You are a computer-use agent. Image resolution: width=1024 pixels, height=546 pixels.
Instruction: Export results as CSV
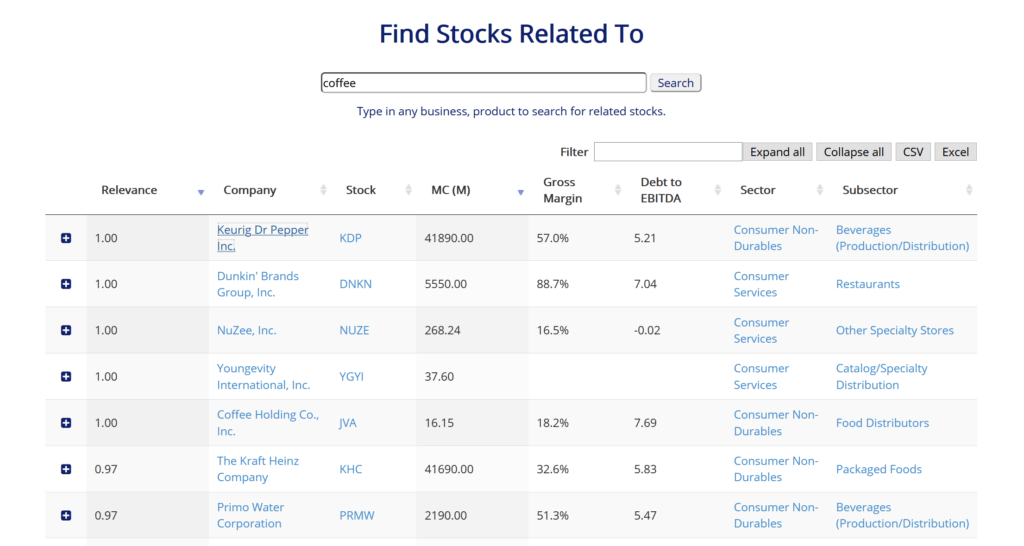(x=912, y=152)
